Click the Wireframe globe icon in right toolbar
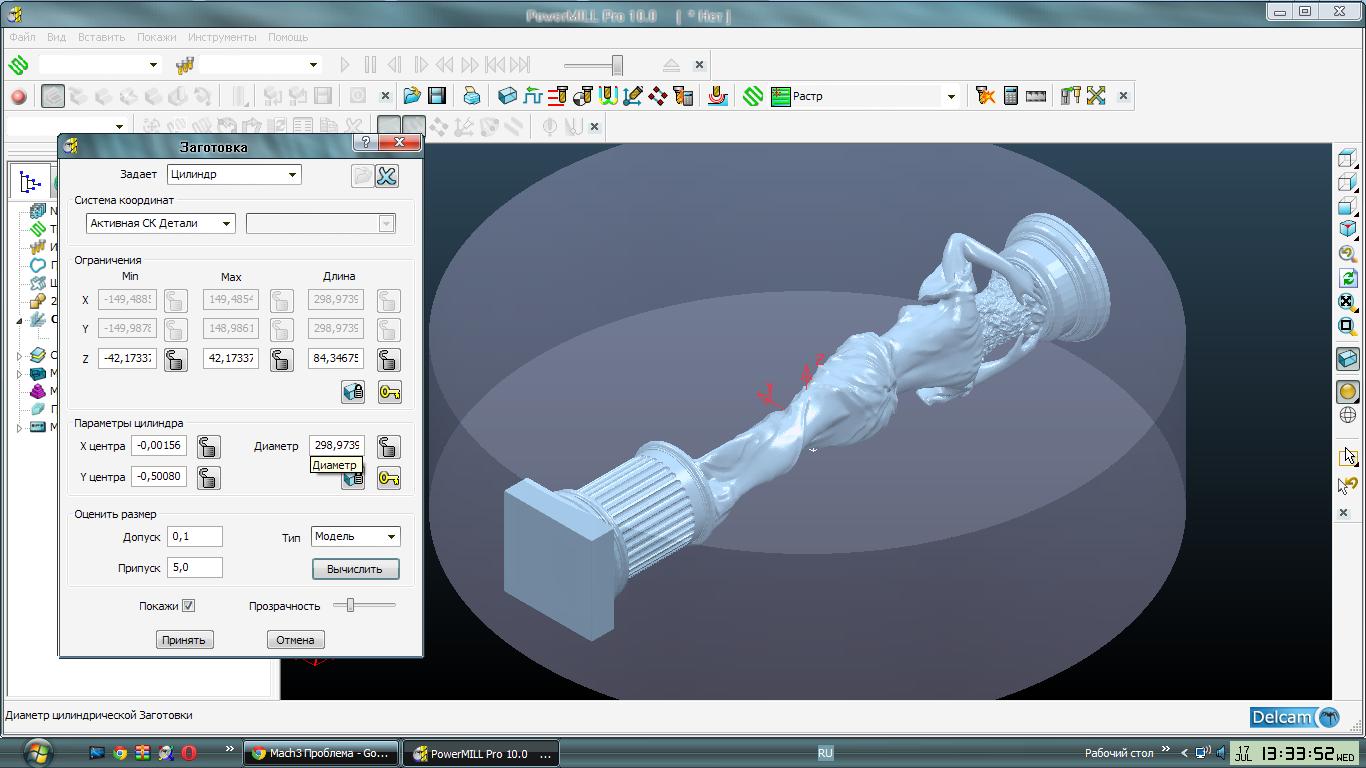The image size is (1366, 768). [x=1347, y=415]
